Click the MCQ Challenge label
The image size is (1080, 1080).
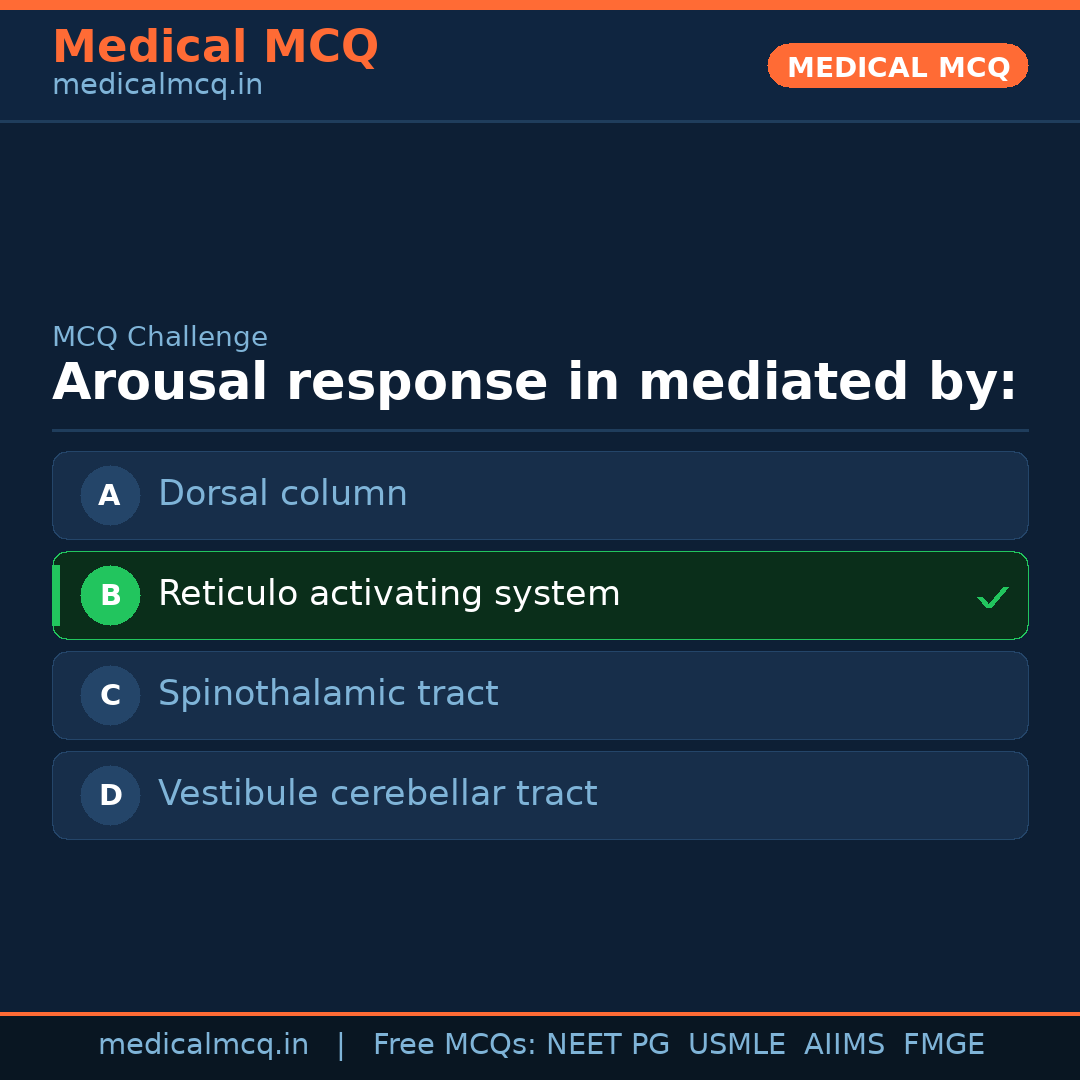[x=160, y=338]
